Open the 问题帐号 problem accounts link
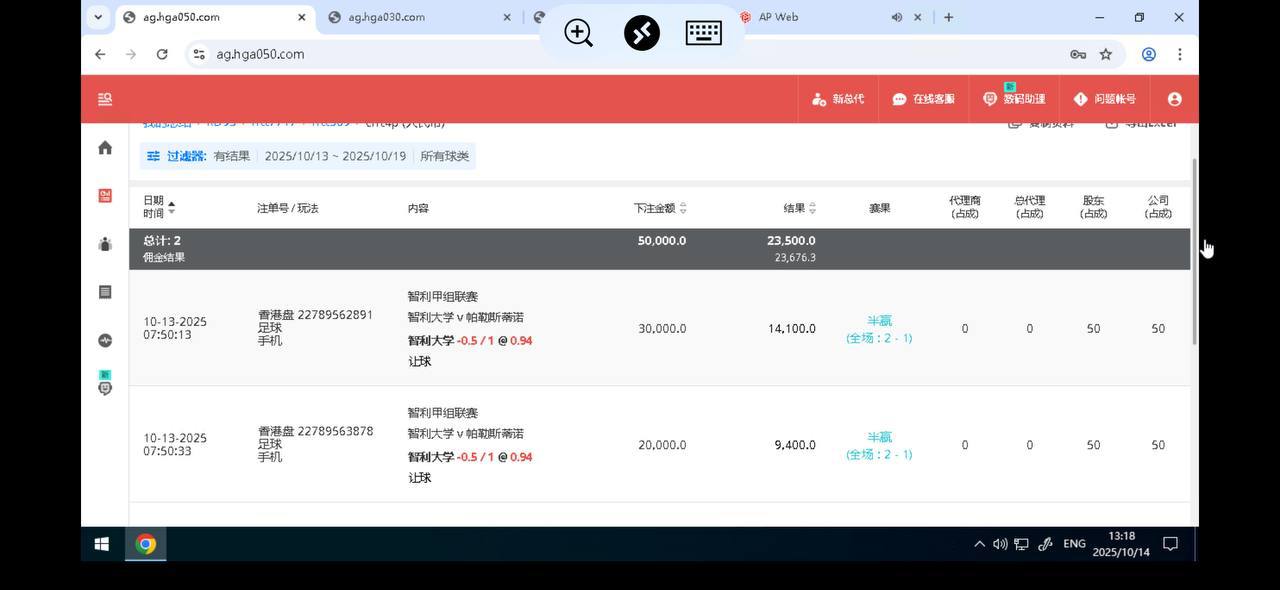Screen dimensions: 1280x590 (1105, 99)
